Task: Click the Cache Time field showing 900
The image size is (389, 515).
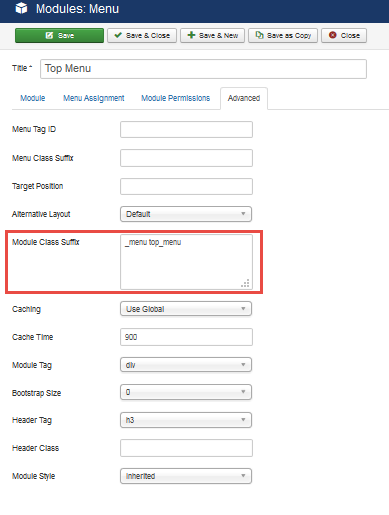Action: 186,337
